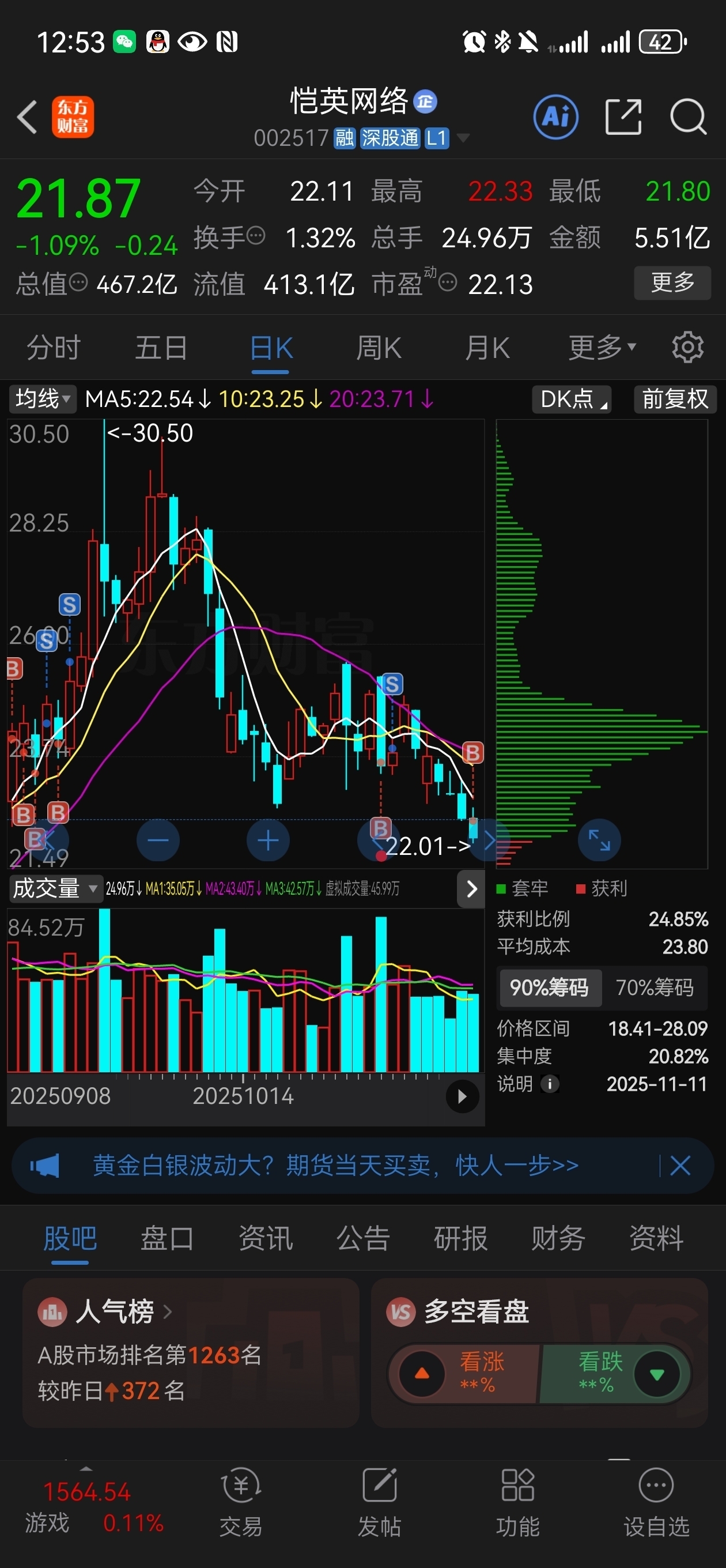Switch to 五日 tab
Image resolution: width=726 pixels, height=1568 pixels.
pyautogui.click(x=161, y=348)
